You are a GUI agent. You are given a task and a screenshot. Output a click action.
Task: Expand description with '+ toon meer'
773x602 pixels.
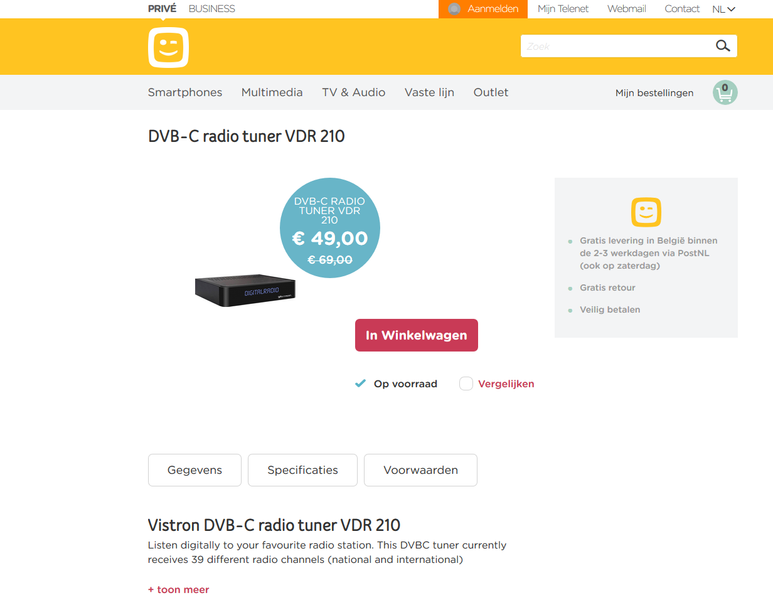coord(178,589)
